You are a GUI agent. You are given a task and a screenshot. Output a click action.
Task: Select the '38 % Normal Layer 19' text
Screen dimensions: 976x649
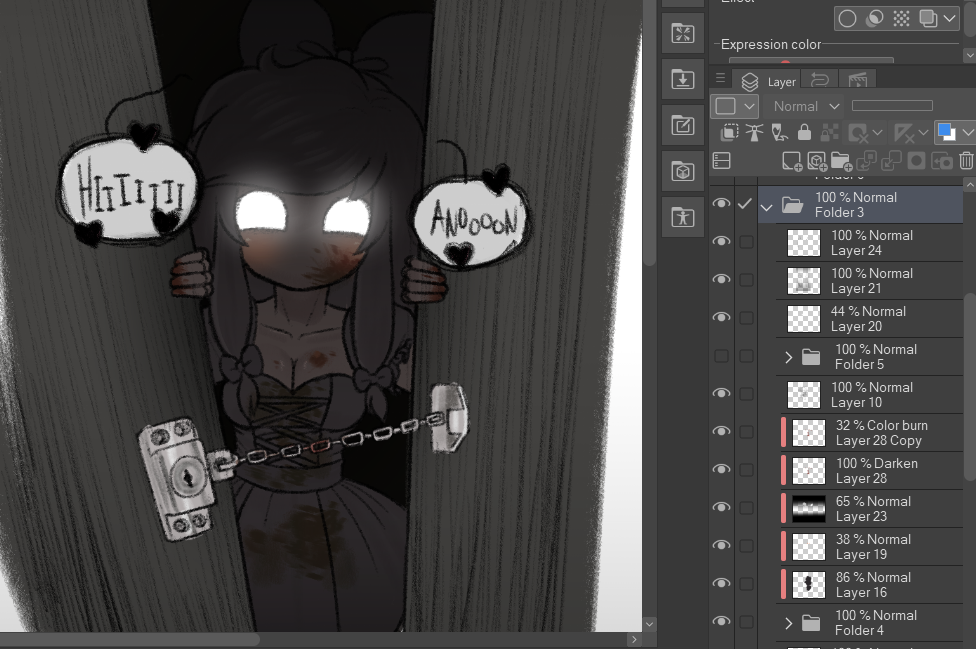pos(873,547)
